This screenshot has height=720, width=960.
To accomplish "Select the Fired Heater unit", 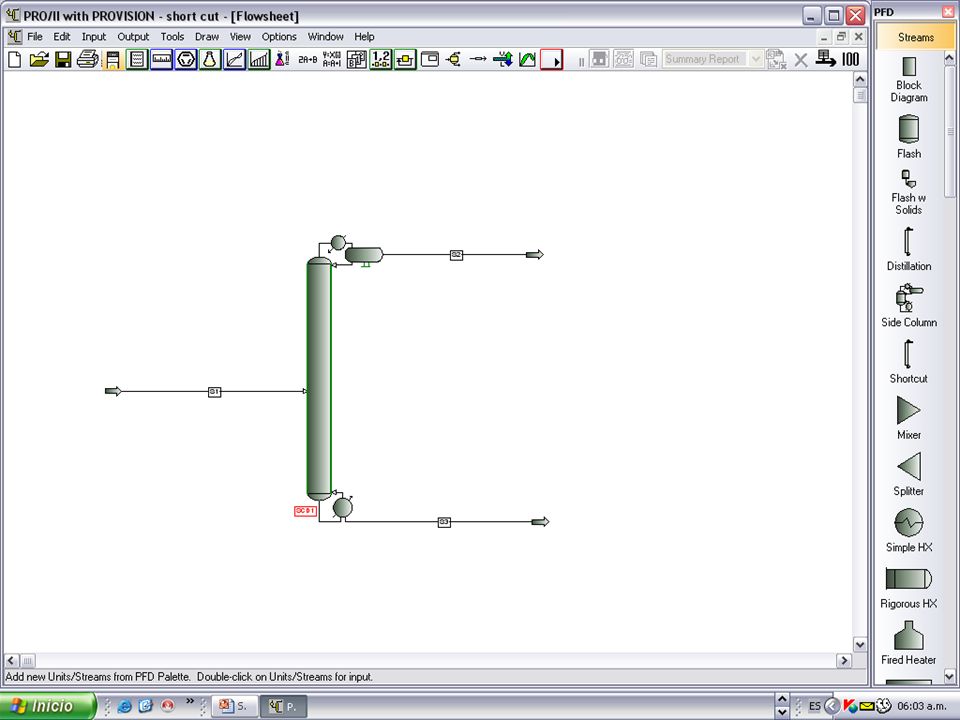I will pyautogui.click(x=909, y=643).
